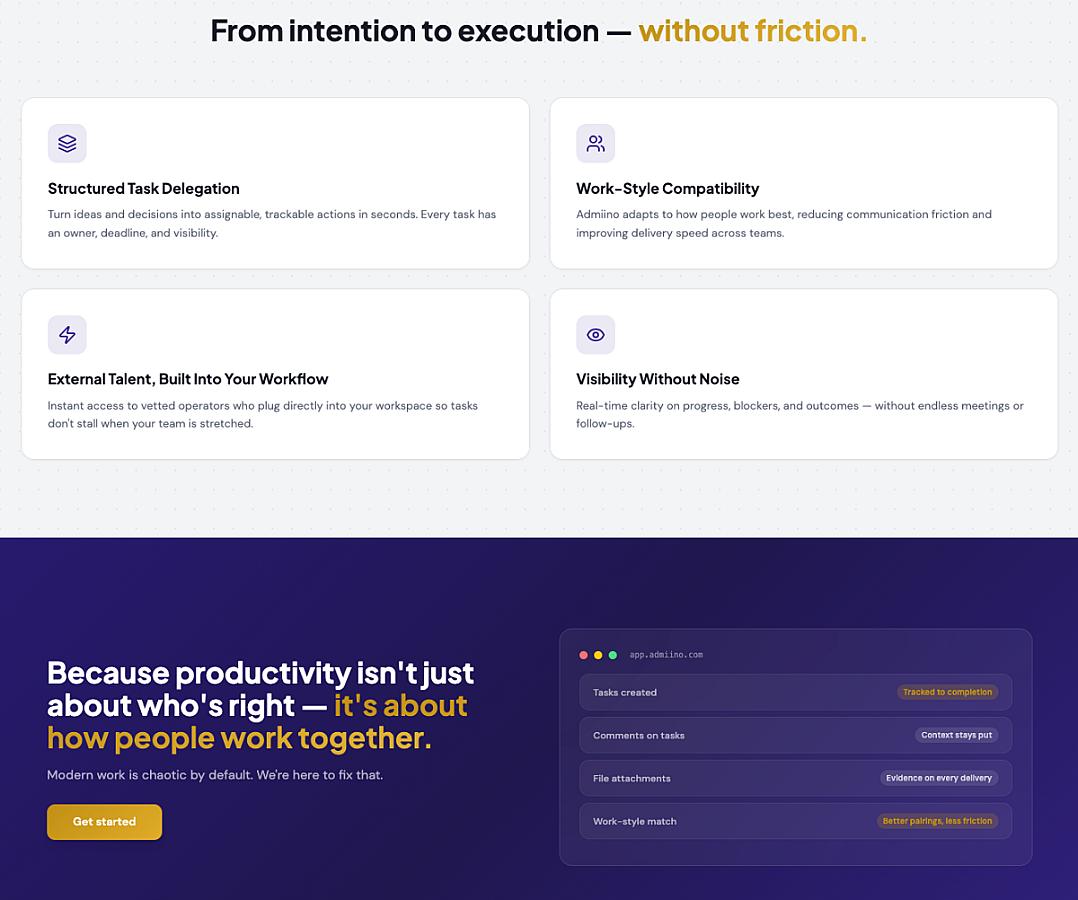The height and width of the screenshot is (900, 1078).
Task: Open the Comments on tasks row
Action: [x=795, y=735]
